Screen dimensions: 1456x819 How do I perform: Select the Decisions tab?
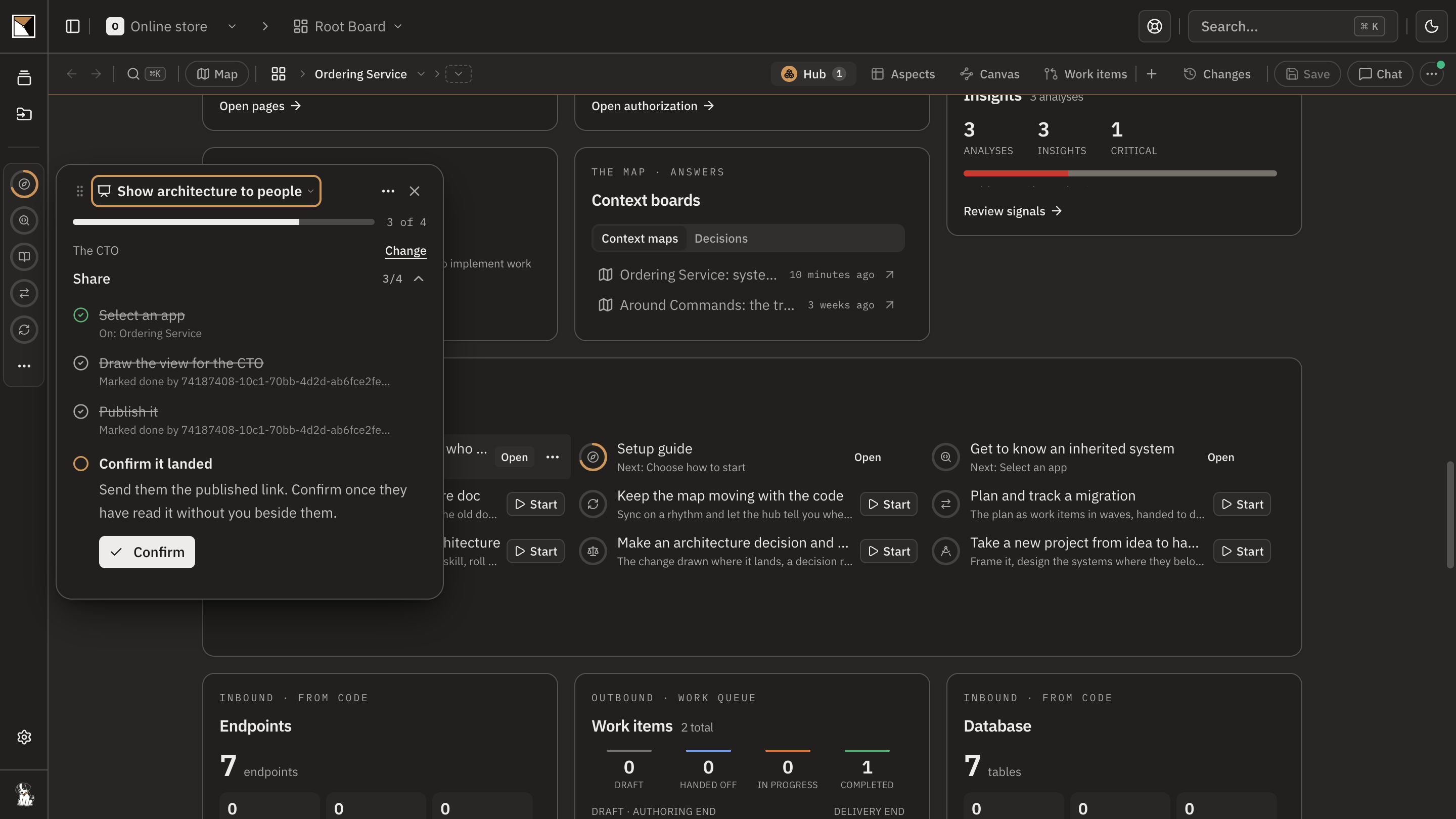(720, 239)
